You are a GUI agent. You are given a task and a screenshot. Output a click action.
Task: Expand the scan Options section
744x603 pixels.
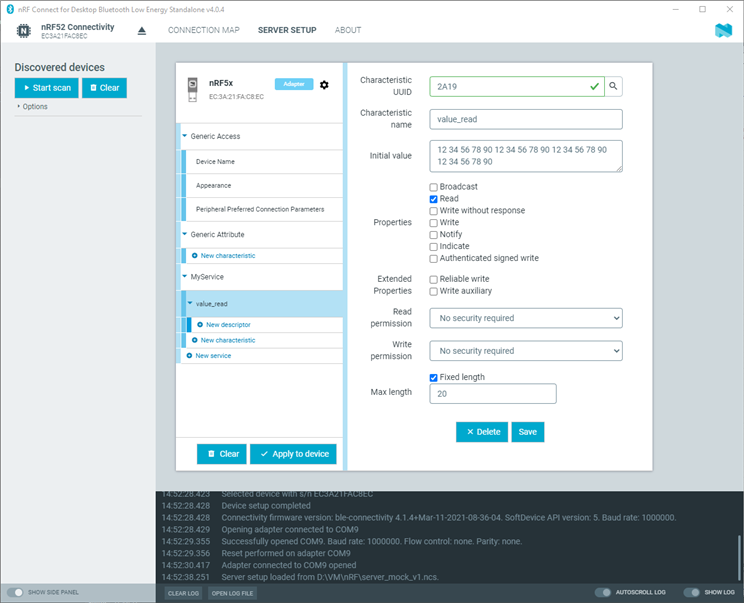click(32, 106)
